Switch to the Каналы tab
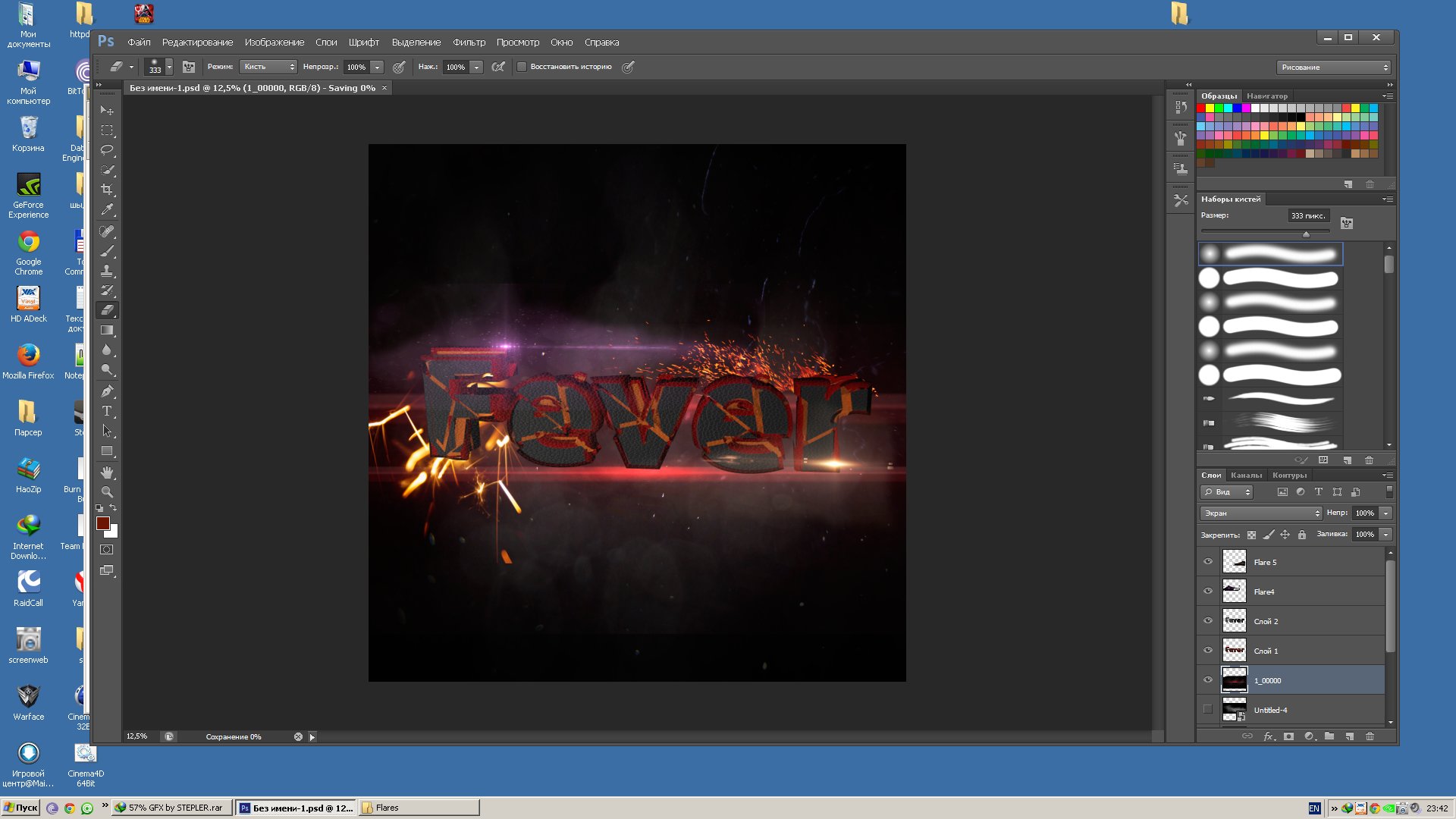This screenshot has height=819, width=1456. (x=1246, y=475)
